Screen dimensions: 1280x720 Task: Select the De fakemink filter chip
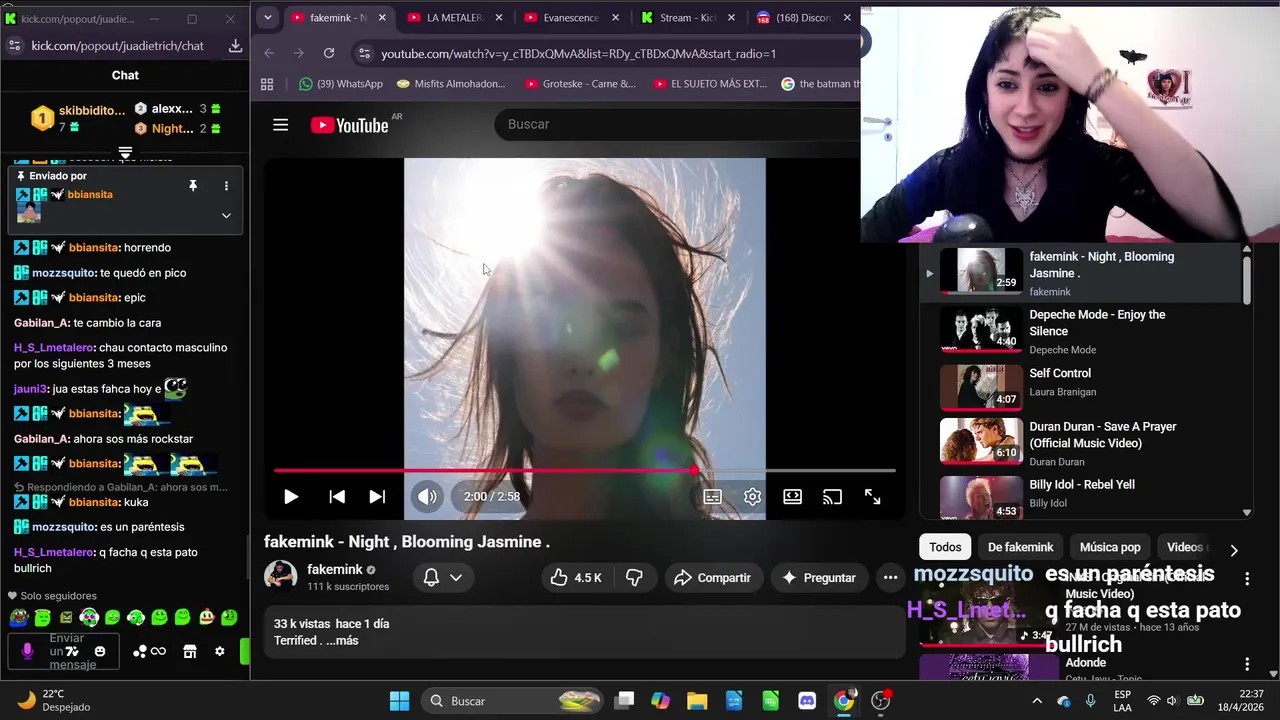tap(1020, 547)
